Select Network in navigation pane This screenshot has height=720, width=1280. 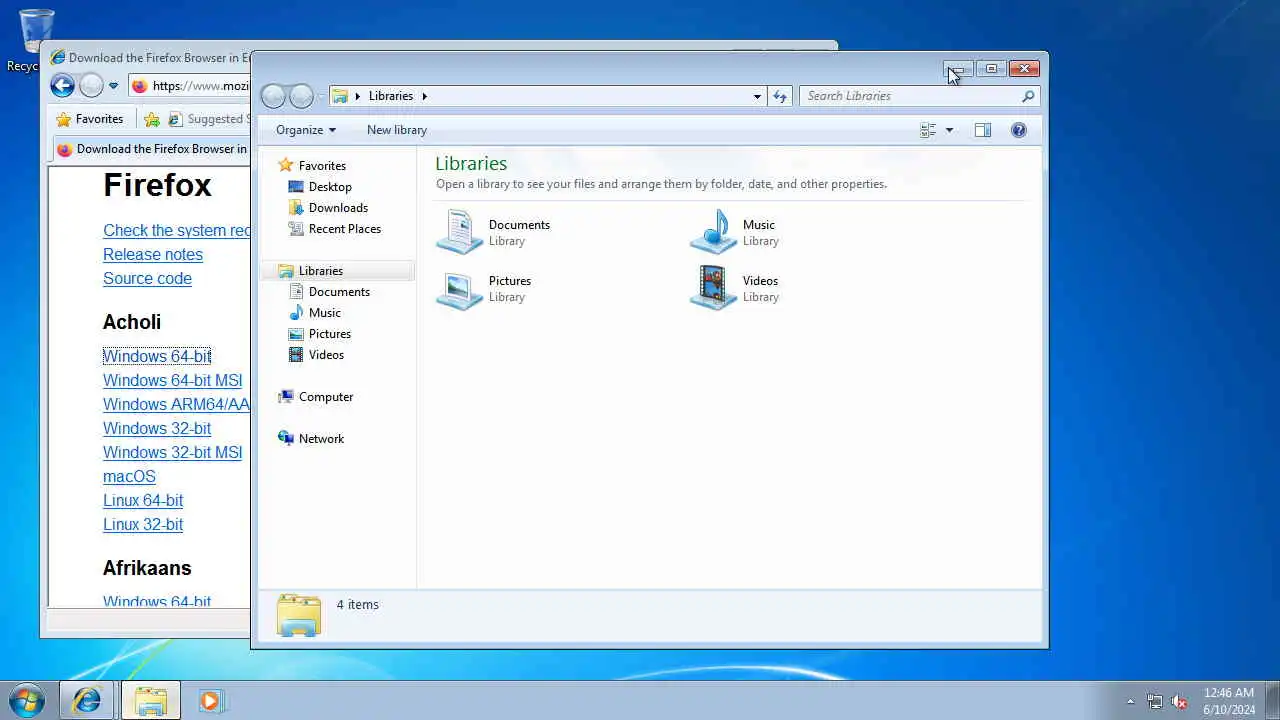click(x=321, y=439)
